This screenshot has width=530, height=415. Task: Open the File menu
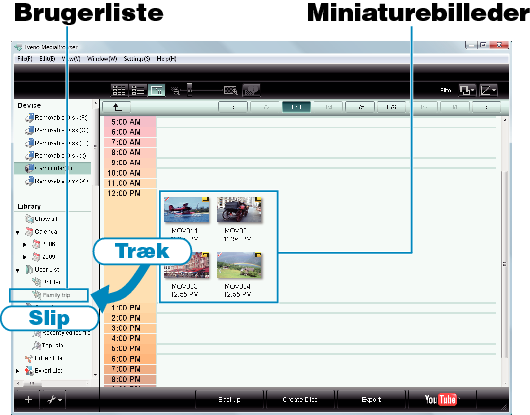point(25,59)
